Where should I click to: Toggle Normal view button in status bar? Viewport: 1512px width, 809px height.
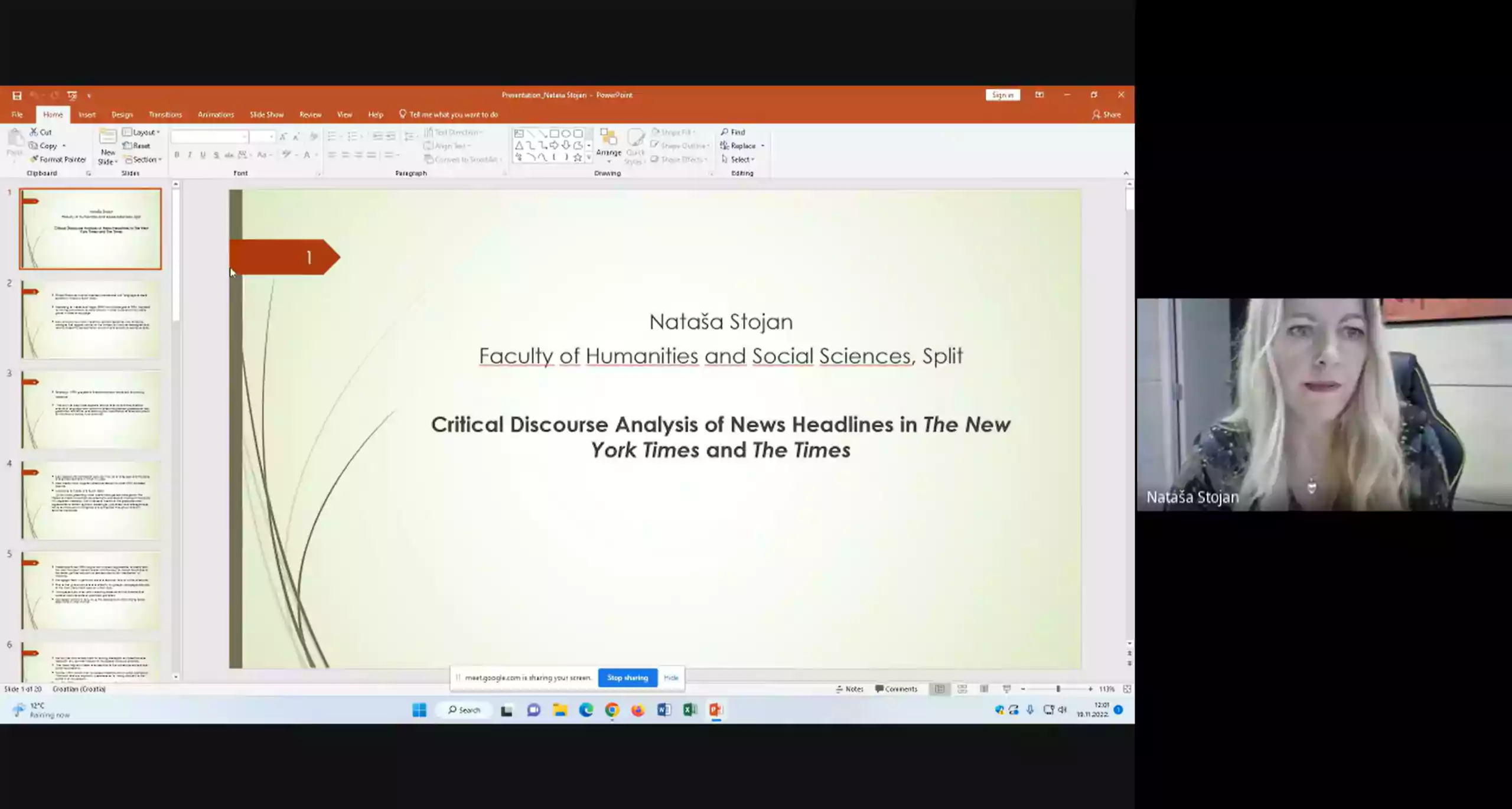(940, 689)
